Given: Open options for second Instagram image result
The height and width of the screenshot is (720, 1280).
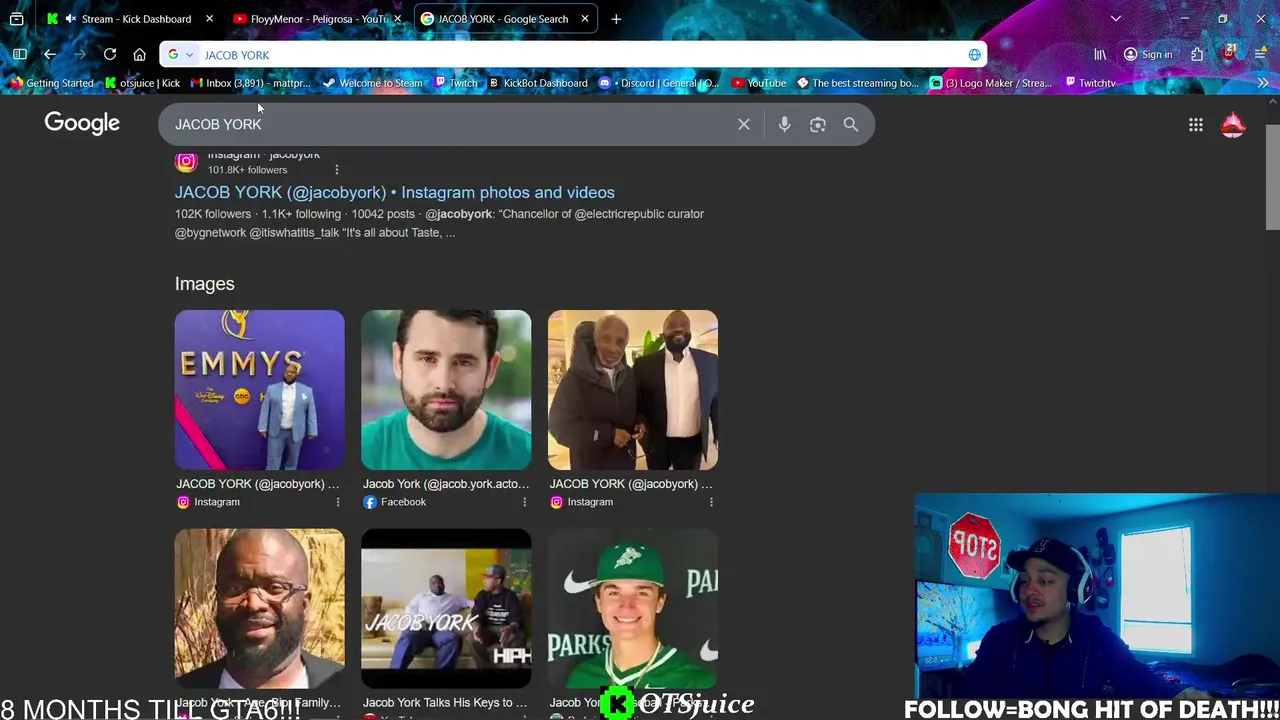Looking at the screenshot, I should [x=711, y=502].
